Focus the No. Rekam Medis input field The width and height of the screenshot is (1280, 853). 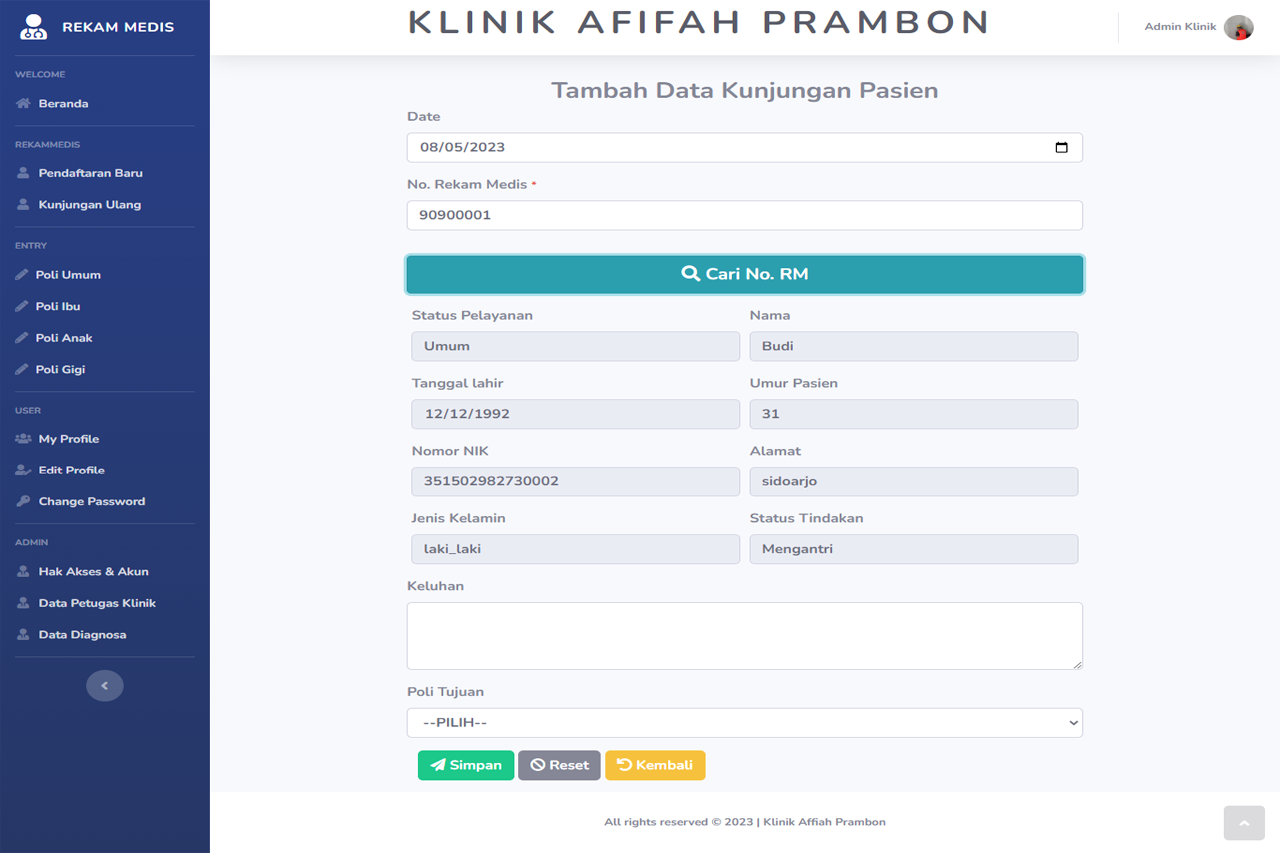pyautogui.click(x=744, y=216)
